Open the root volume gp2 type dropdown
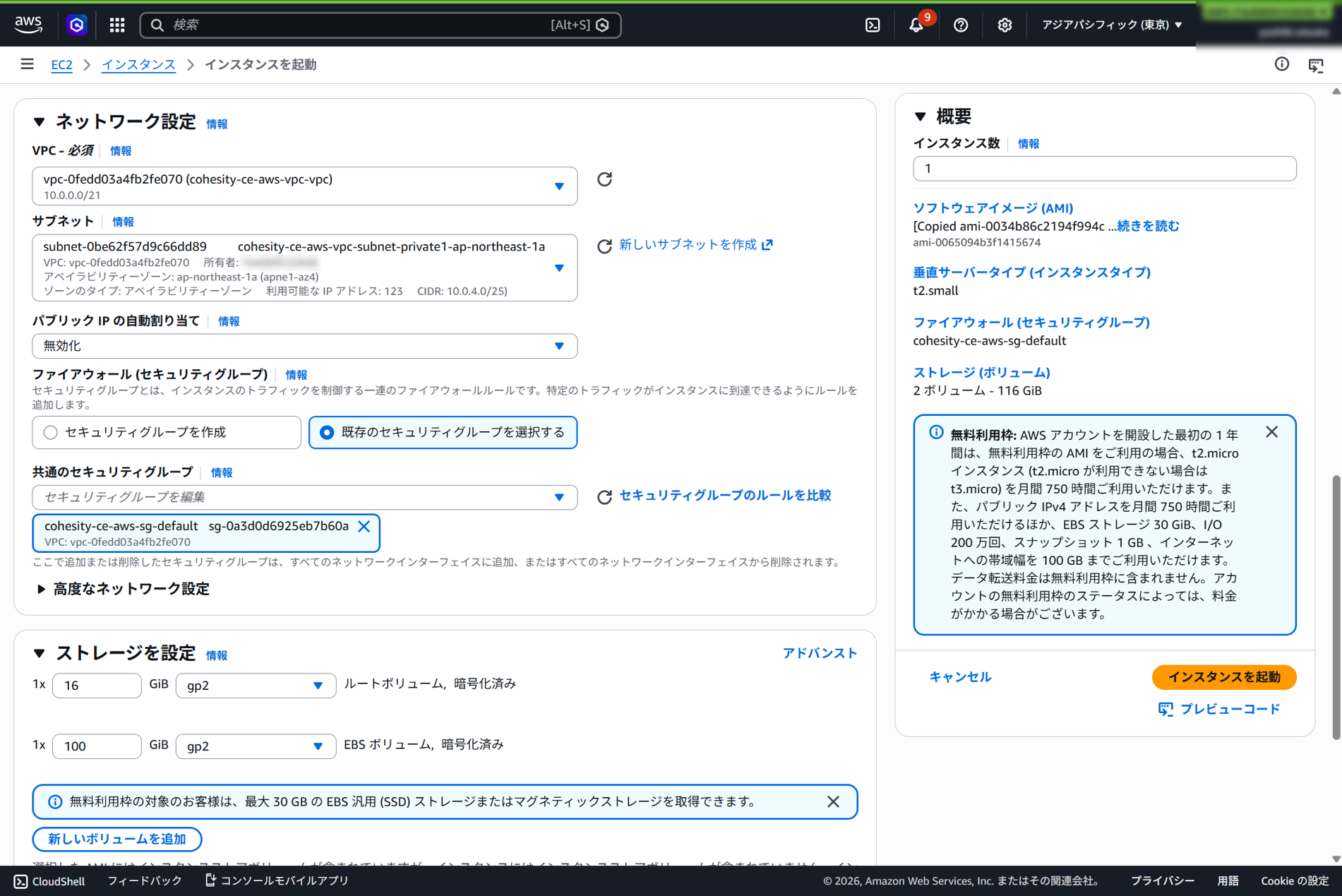The image size is (1342, 896). 256,686
